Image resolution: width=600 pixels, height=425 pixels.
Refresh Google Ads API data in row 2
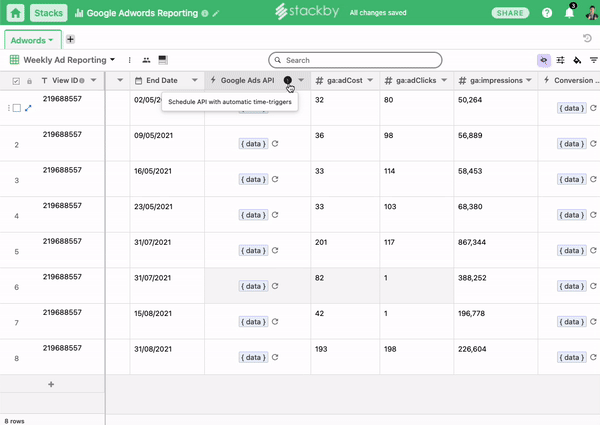[275, 144]
